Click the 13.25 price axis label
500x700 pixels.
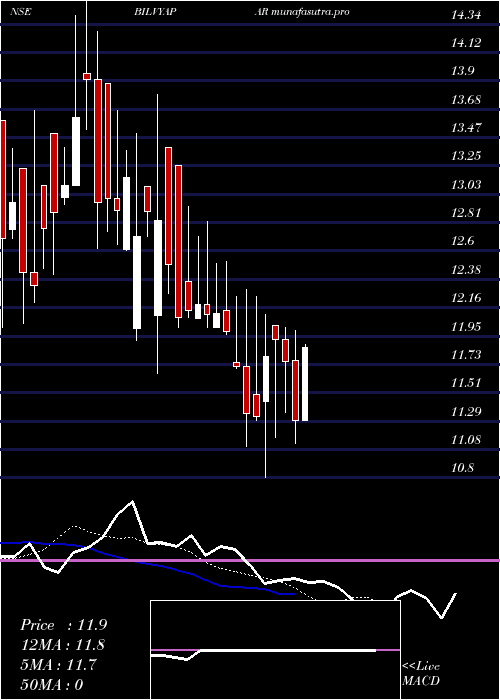click(466, 156)
